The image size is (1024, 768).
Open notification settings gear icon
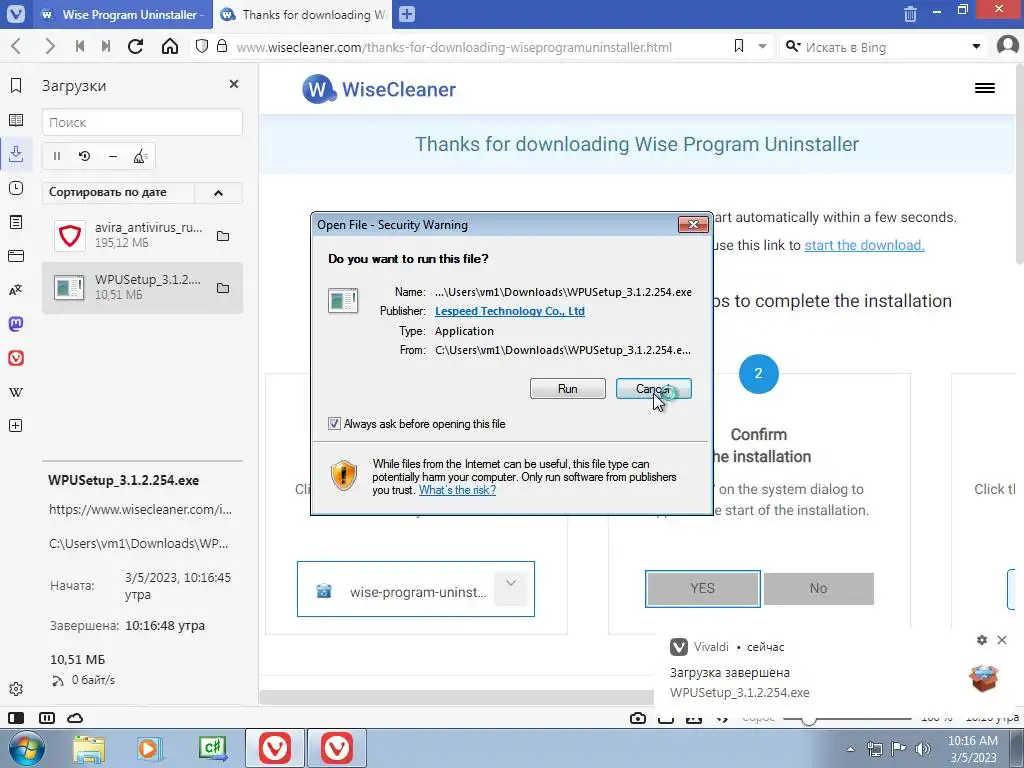982,640
